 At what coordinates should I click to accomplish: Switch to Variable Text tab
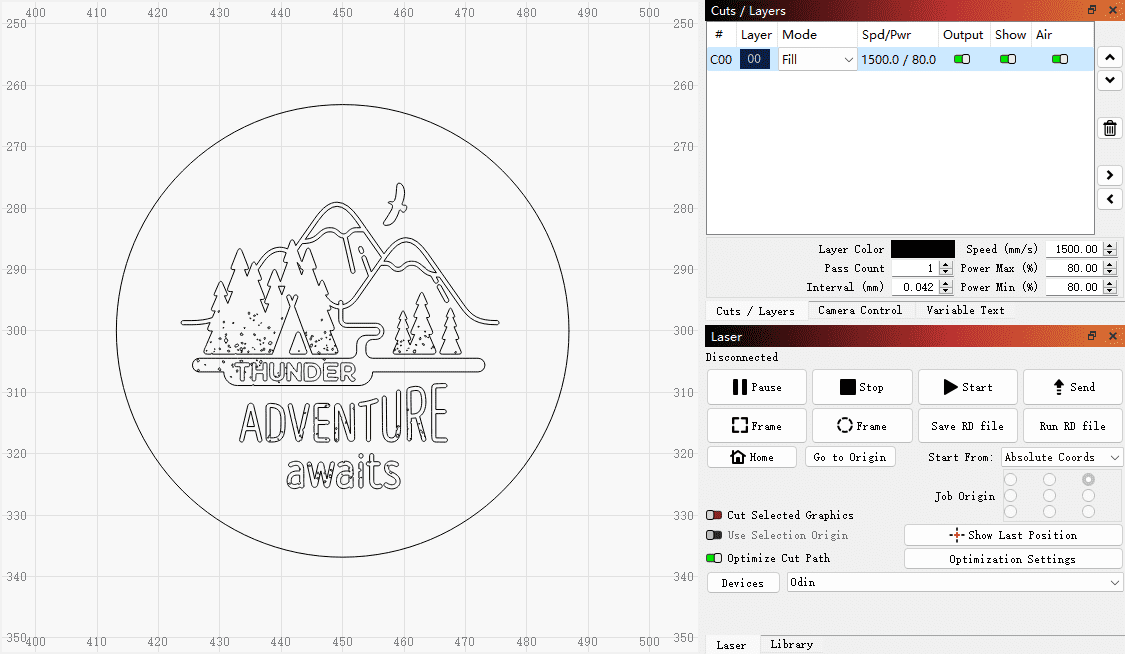click(965, 310)
